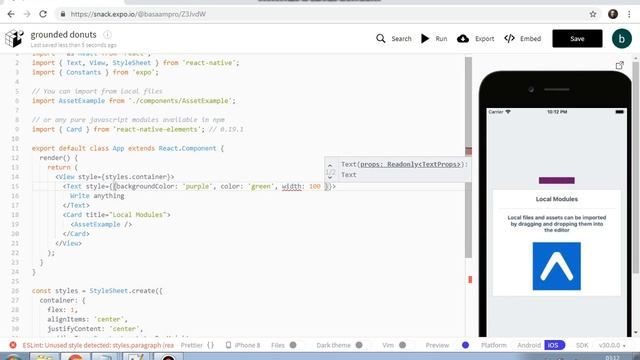The image size is (640, 360).
Task: Open Chrome from the Windows taskbar
Action: click(x=76, y=357)
